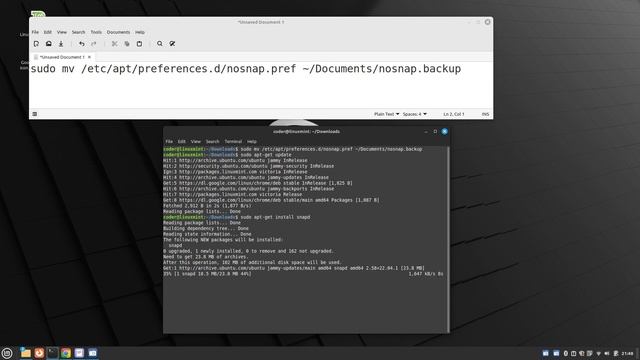This screenshot has width=640, height=360.
Task: Maximize the terminal window
Action: [435, 131]
